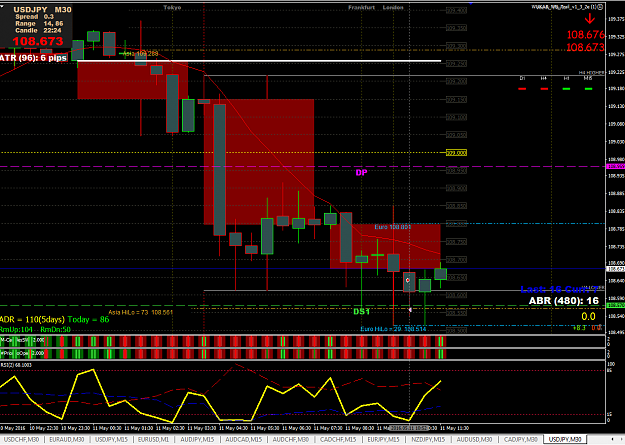Open the CADJPY,M30 chart tab
The width and height of the screenshot is (625, 445).
pos(520,439)
